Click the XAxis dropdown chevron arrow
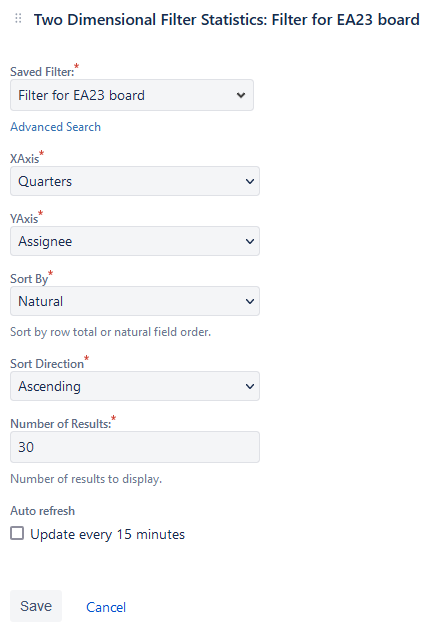Image resolution: width=442 pixels, height=626 pixels. pyautogui.click(x=250, y=181)
